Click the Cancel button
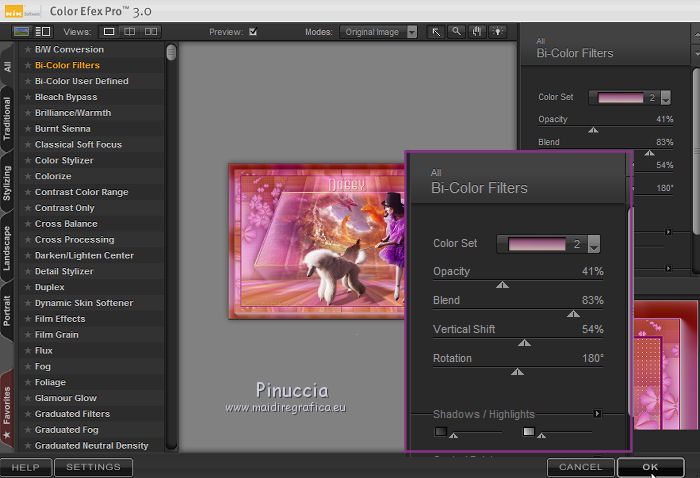This screenshot has height=478, width=700. tap(580, 467)
